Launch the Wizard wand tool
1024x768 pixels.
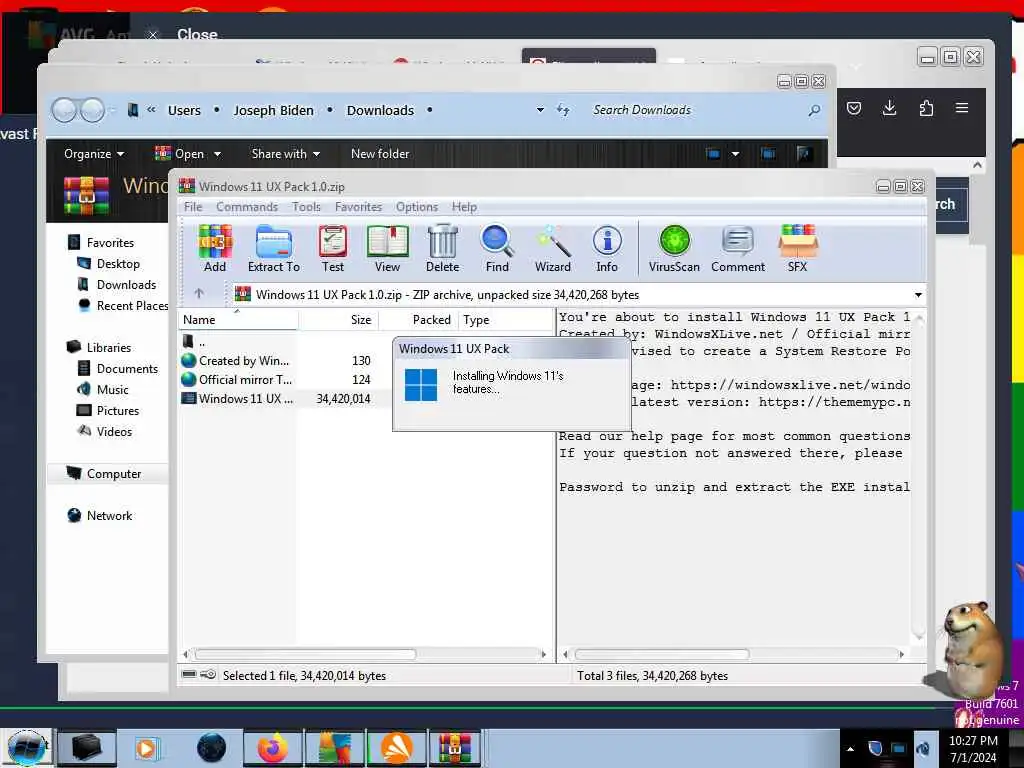pos(552,248)
